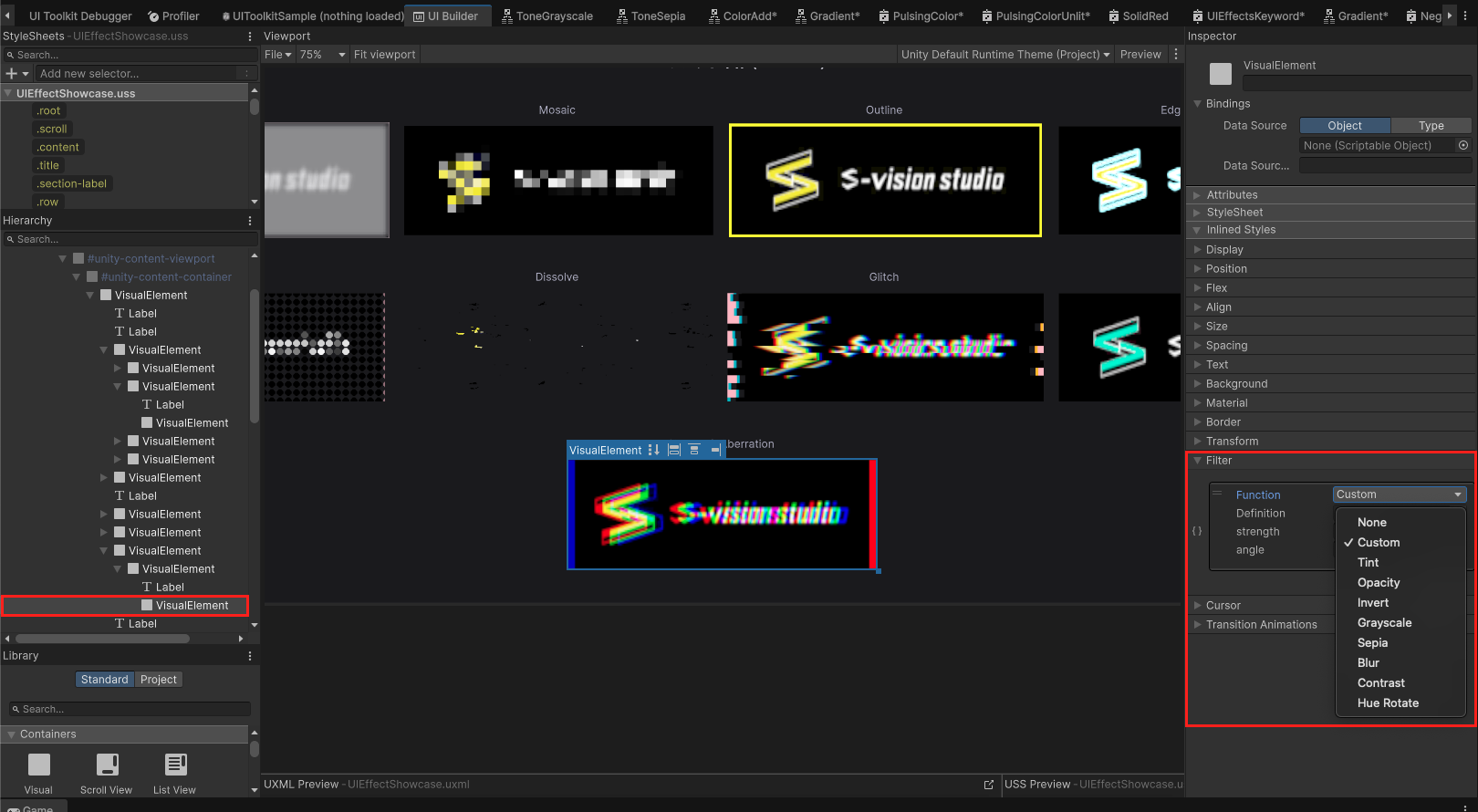This screenshot has width=1478, height=812.
Task: Click the Visual container icon in the Library
Action: tap(39, 765)
